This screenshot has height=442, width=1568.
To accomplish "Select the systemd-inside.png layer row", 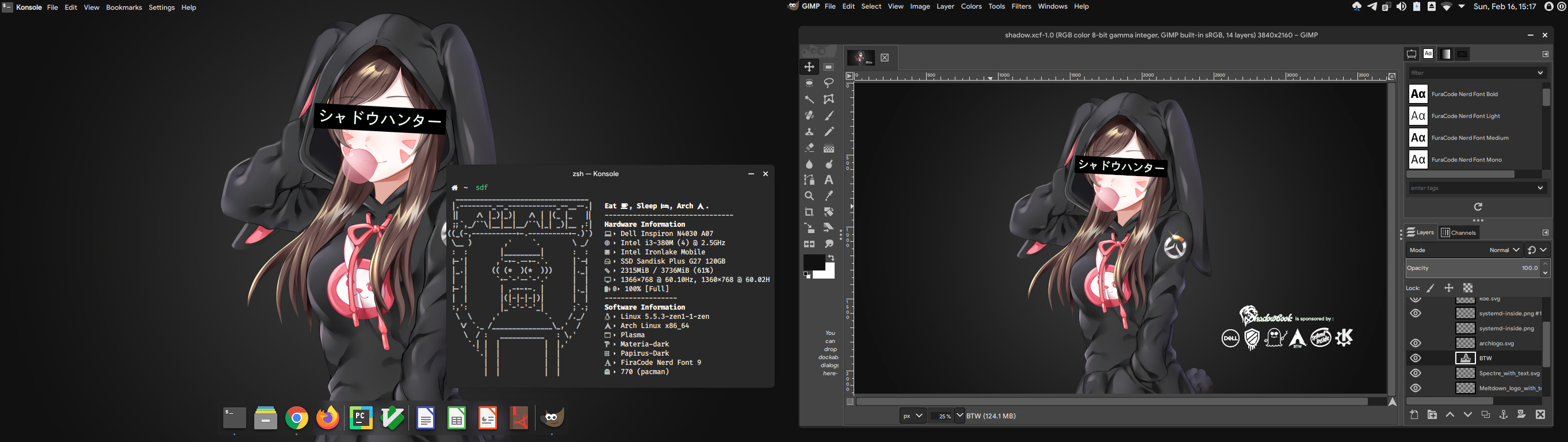I will (x=1475, y=329).
